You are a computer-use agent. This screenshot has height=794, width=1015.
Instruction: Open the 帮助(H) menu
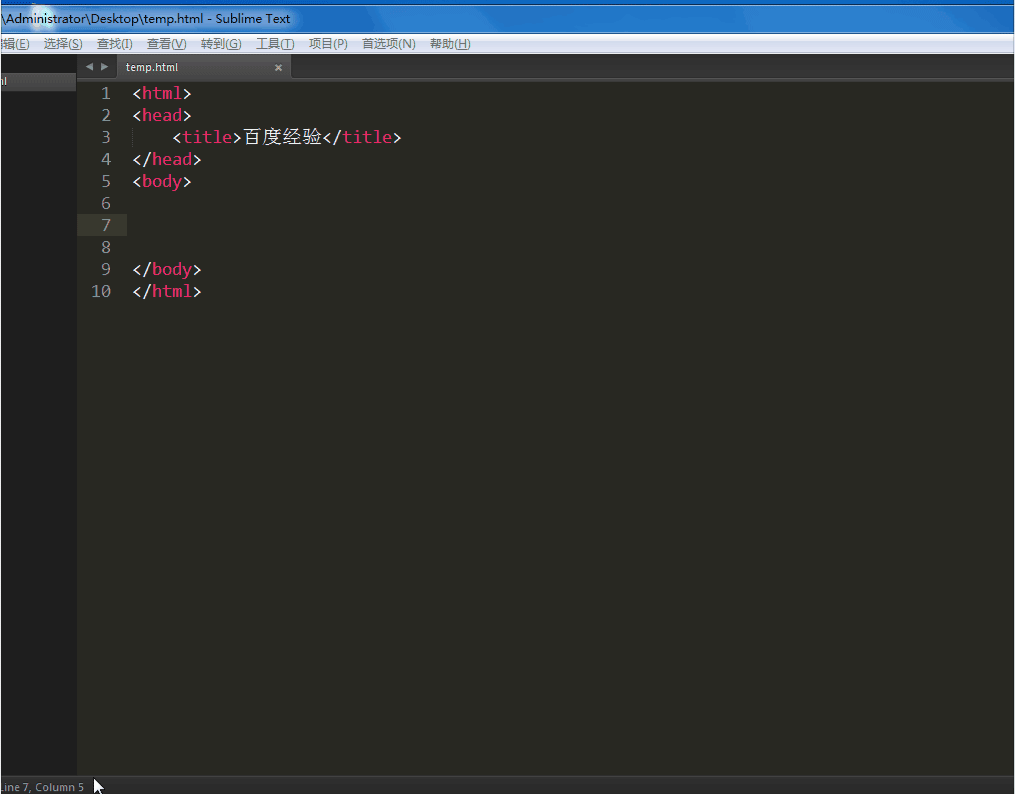450,43
